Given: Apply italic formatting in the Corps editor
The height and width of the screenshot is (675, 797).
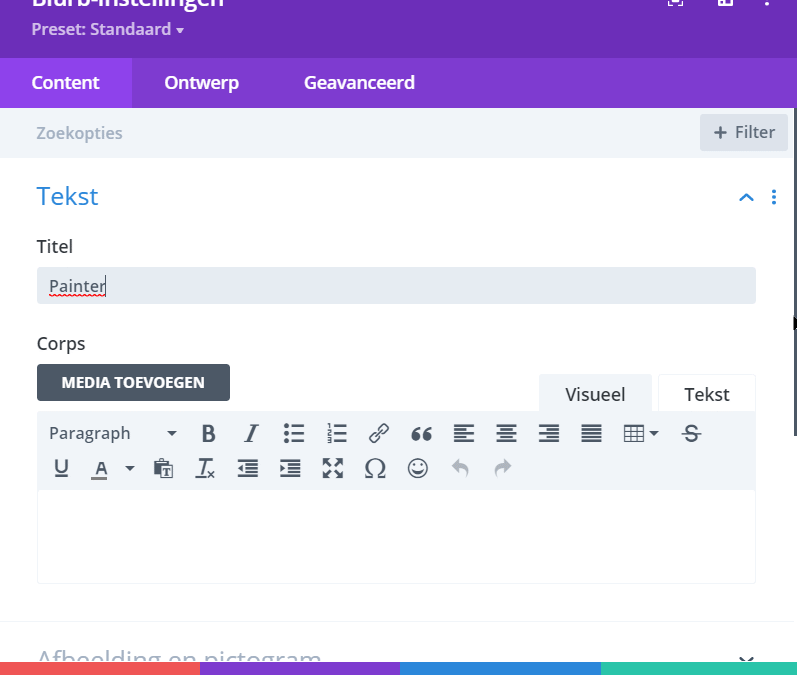Looking at the screenshot, I should (251, 433).
